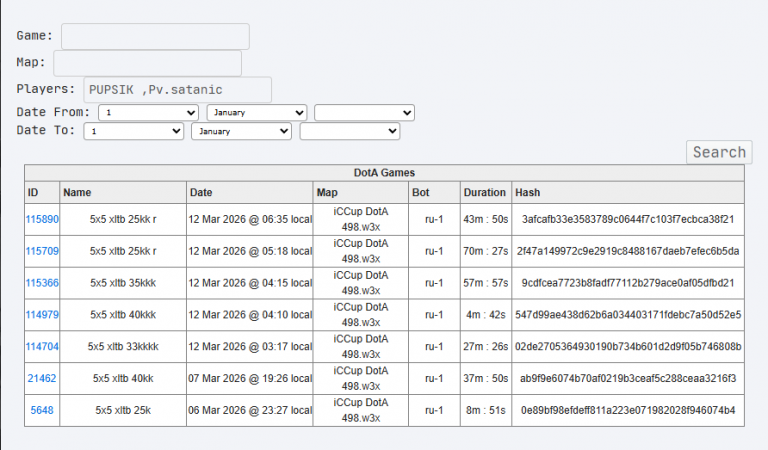Click map cell in row 115890
This screenshot has width=768, height=450.
(360, 219)
